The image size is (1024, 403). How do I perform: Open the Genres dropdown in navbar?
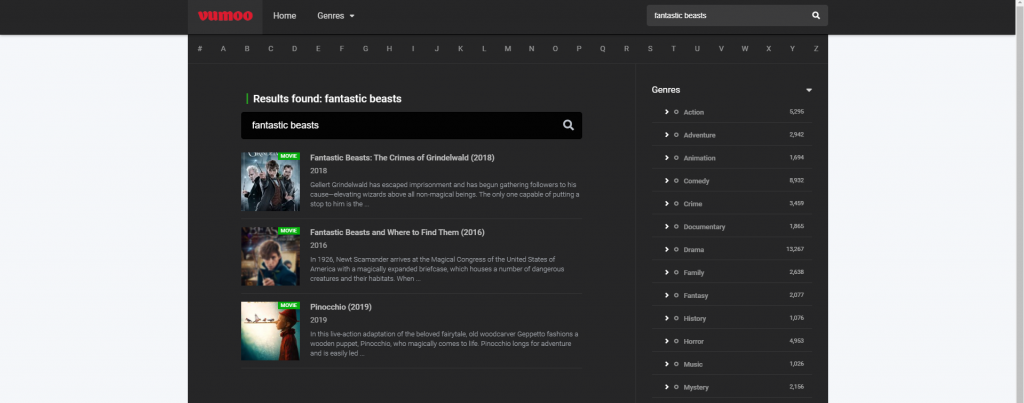[336, 16]
